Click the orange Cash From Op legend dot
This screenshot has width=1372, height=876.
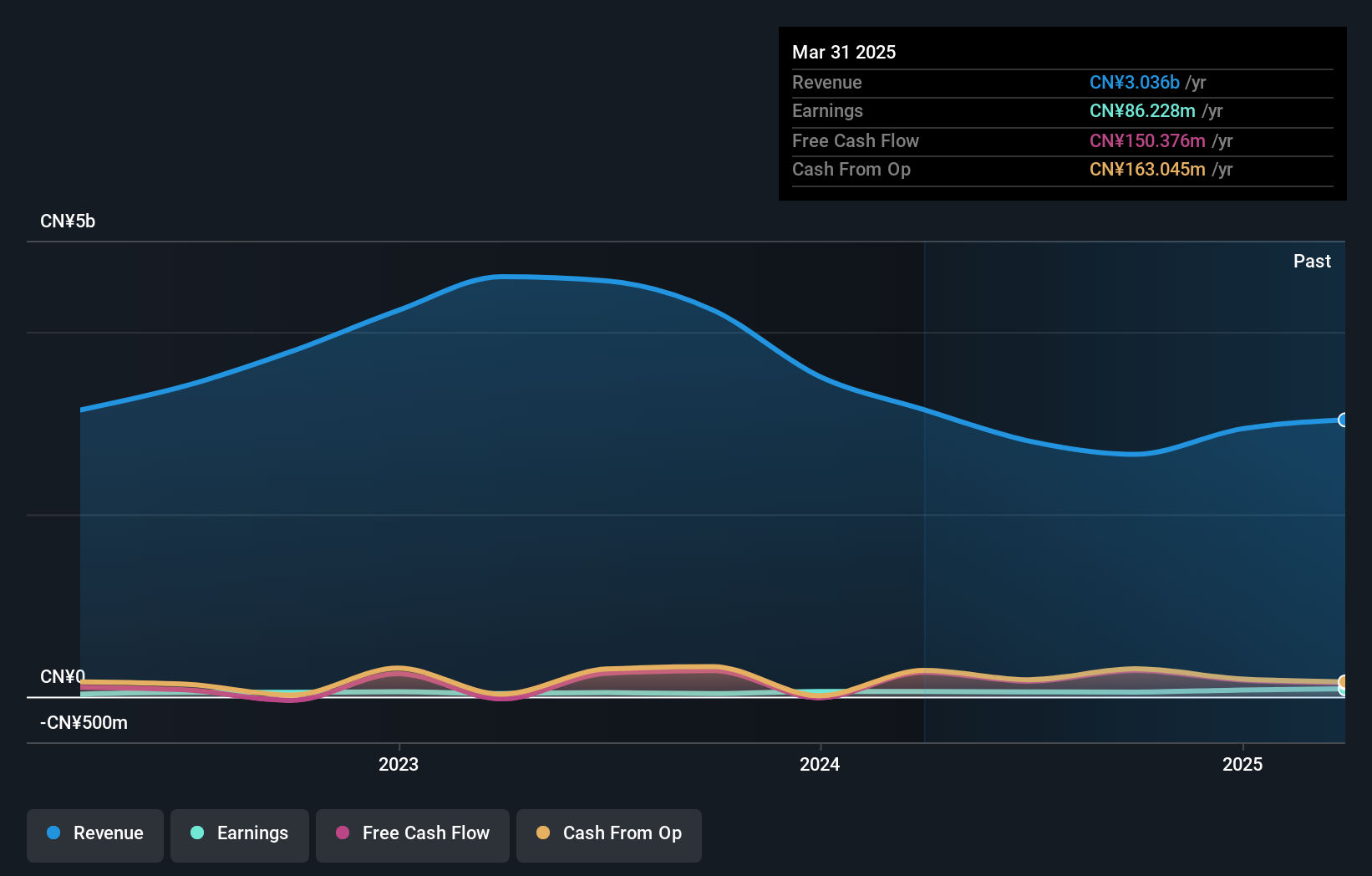pyautogui.click(x=543, y=833)
